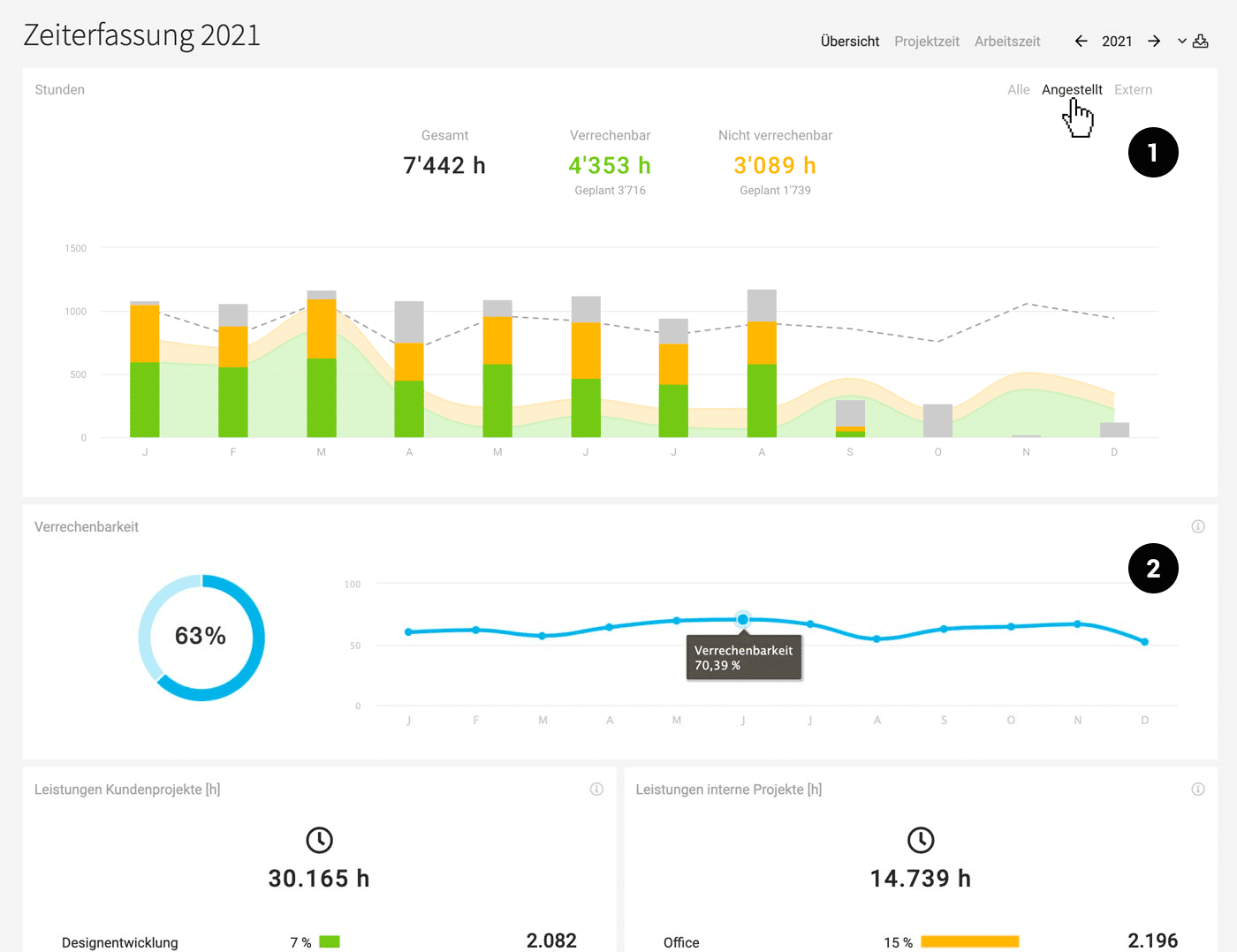1237x952 pixels.
Task: Click the Verrechenbarkeit panel title
Action: (x=87, y=526)
